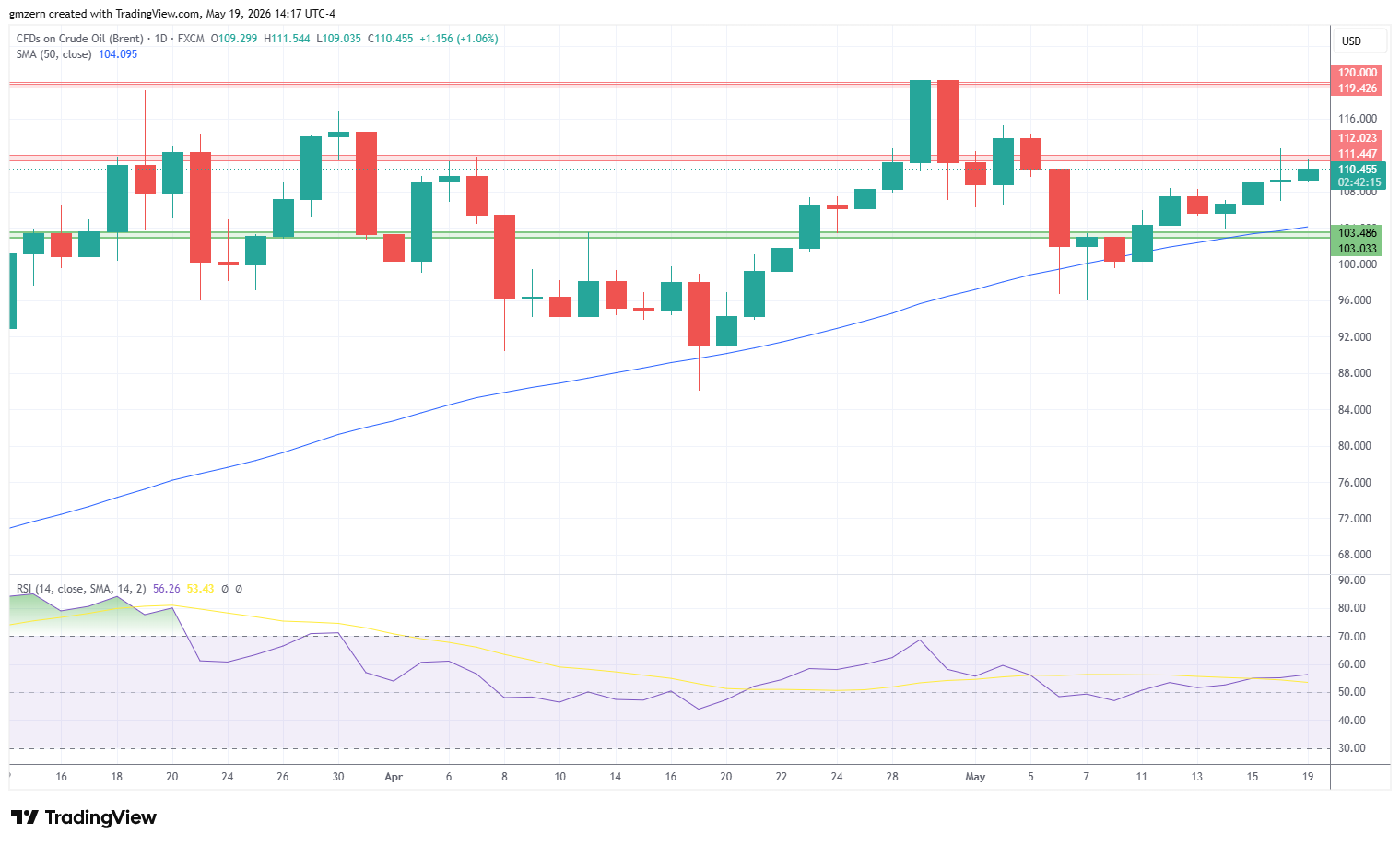Click the current price label 110.455
The width and height of the screenshot is (1400, 845).
coord(1358,170)
